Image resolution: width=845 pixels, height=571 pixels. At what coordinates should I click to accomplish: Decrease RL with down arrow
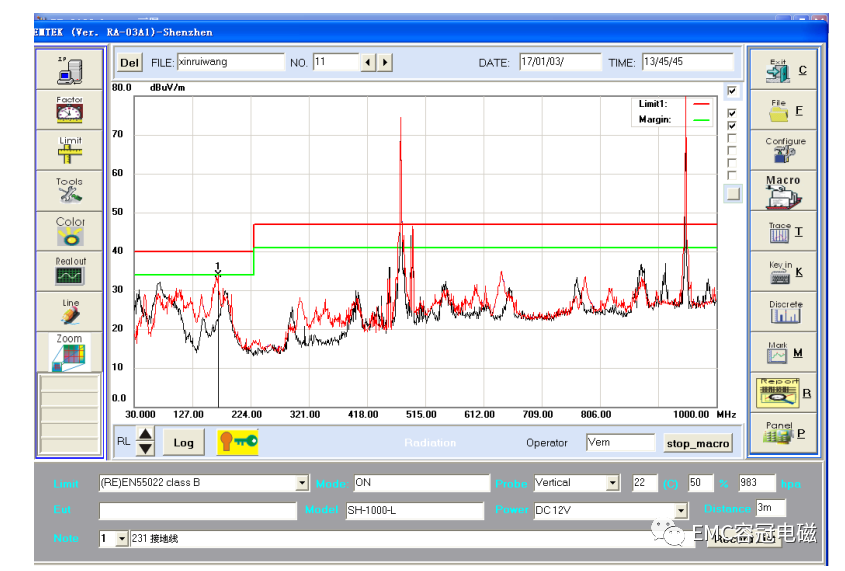[146, 448]
